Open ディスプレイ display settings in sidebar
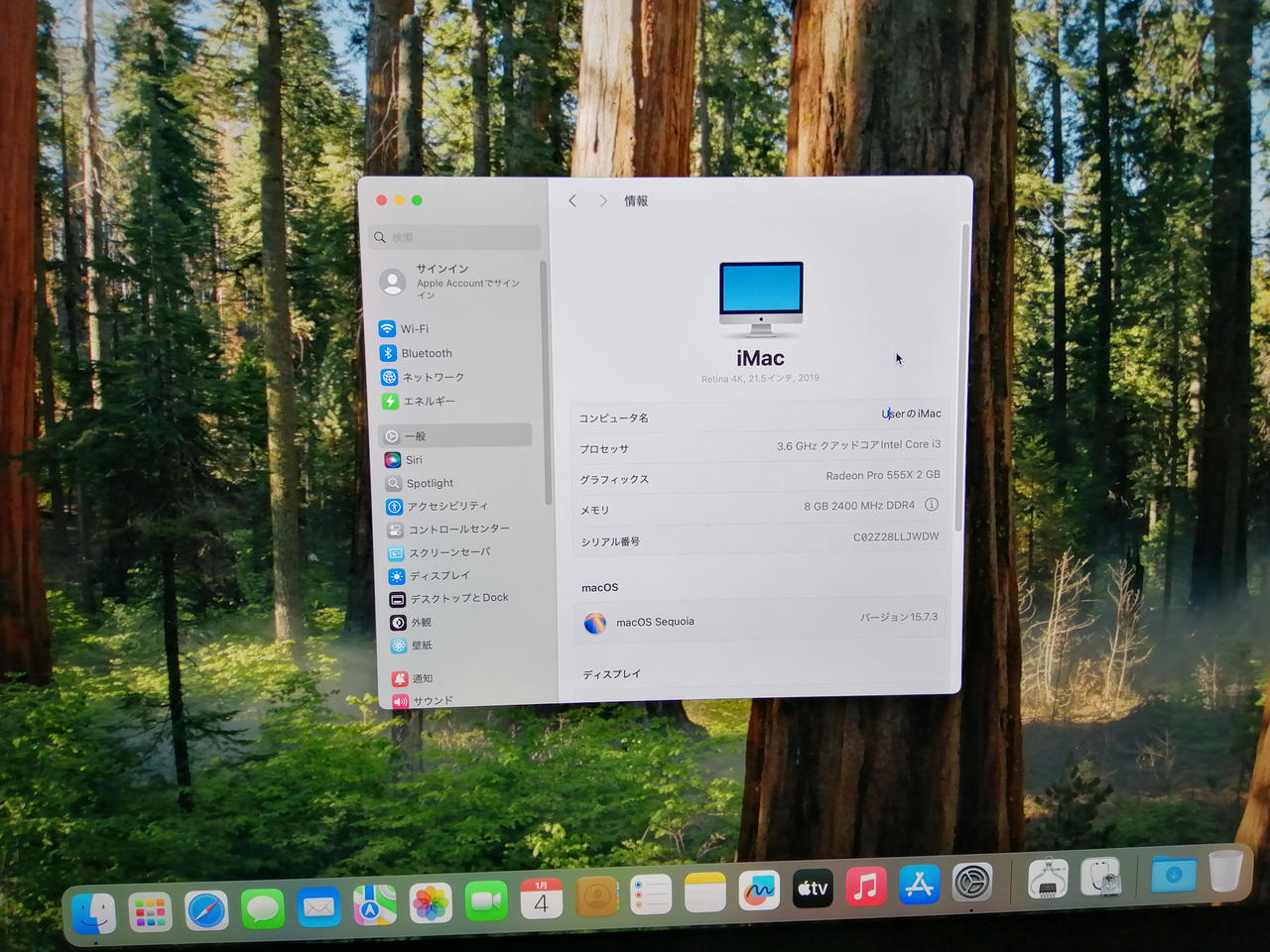 pyautogui.click(x=439, y=576)
